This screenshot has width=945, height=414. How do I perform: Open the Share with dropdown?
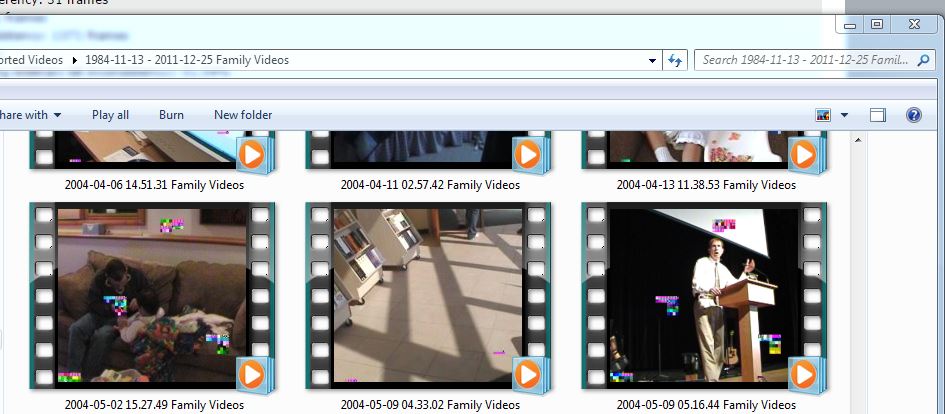pos(30,115)
